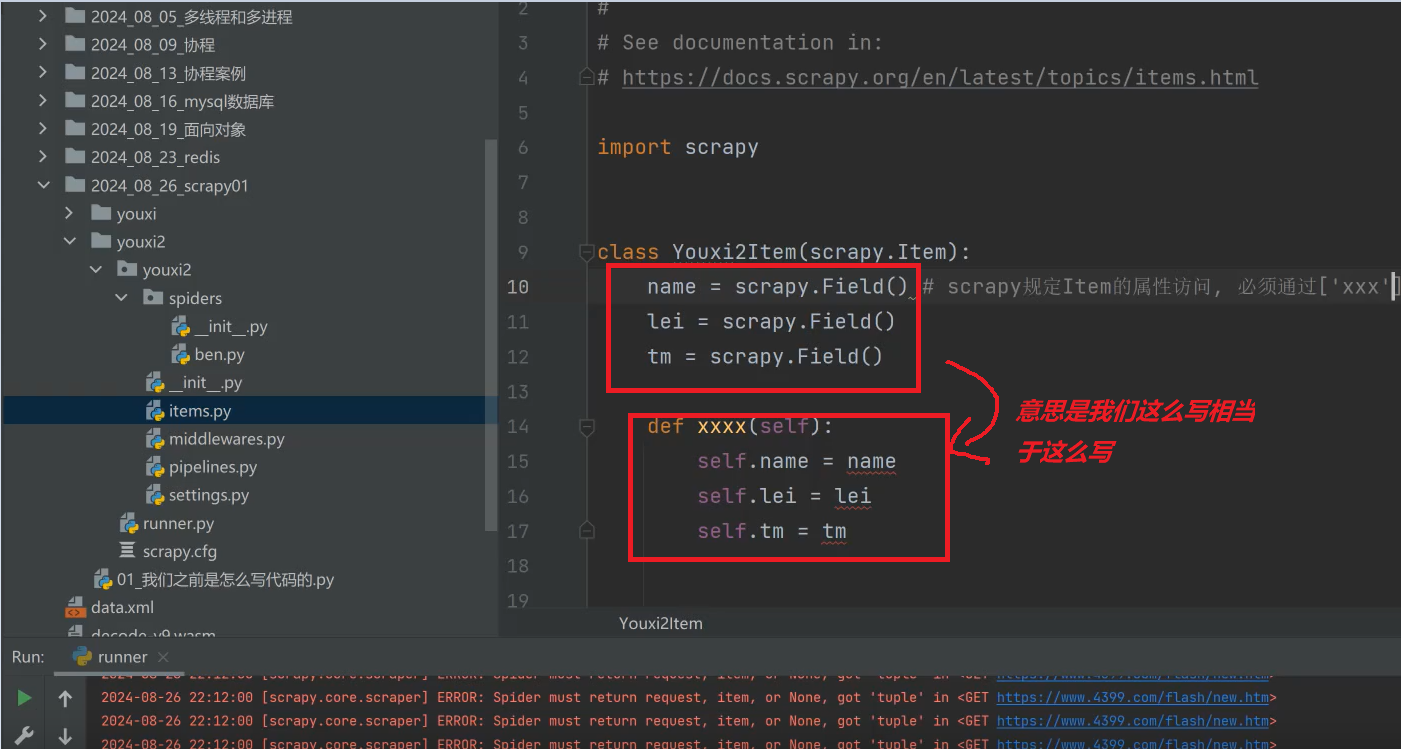
Task: Click icon of 01_我们之前是怎么写代码的.py
Action: pyautogui.click(x=103, y=579)
